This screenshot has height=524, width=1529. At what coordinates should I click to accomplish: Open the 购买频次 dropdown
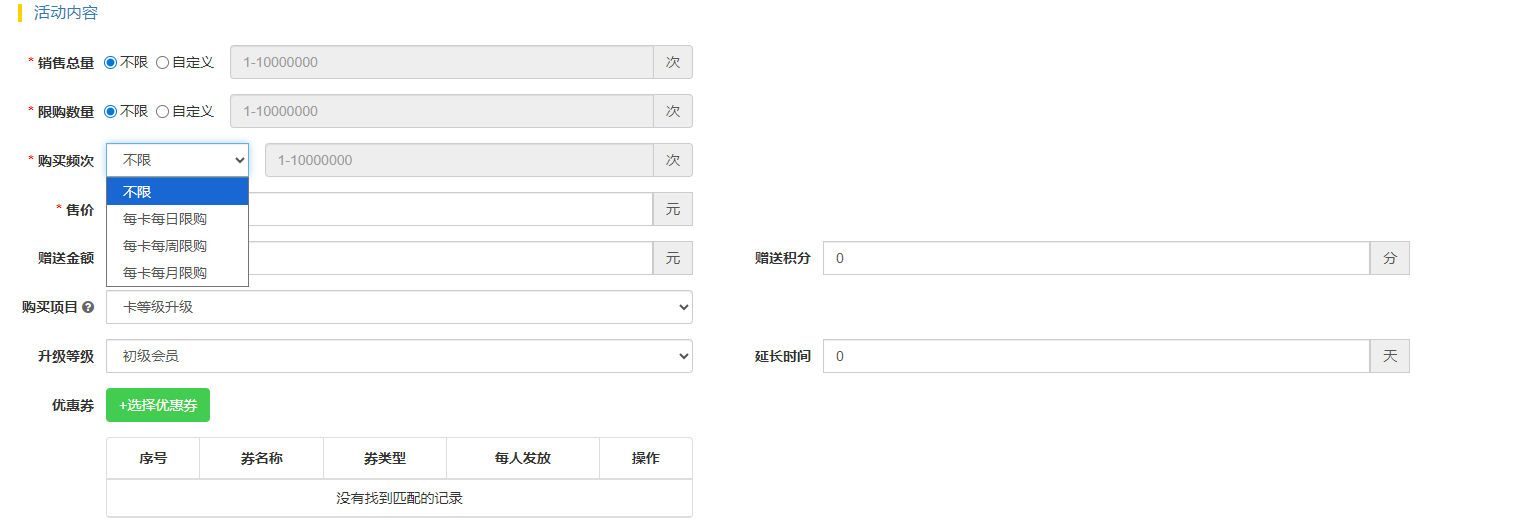[x=177, y=160]
